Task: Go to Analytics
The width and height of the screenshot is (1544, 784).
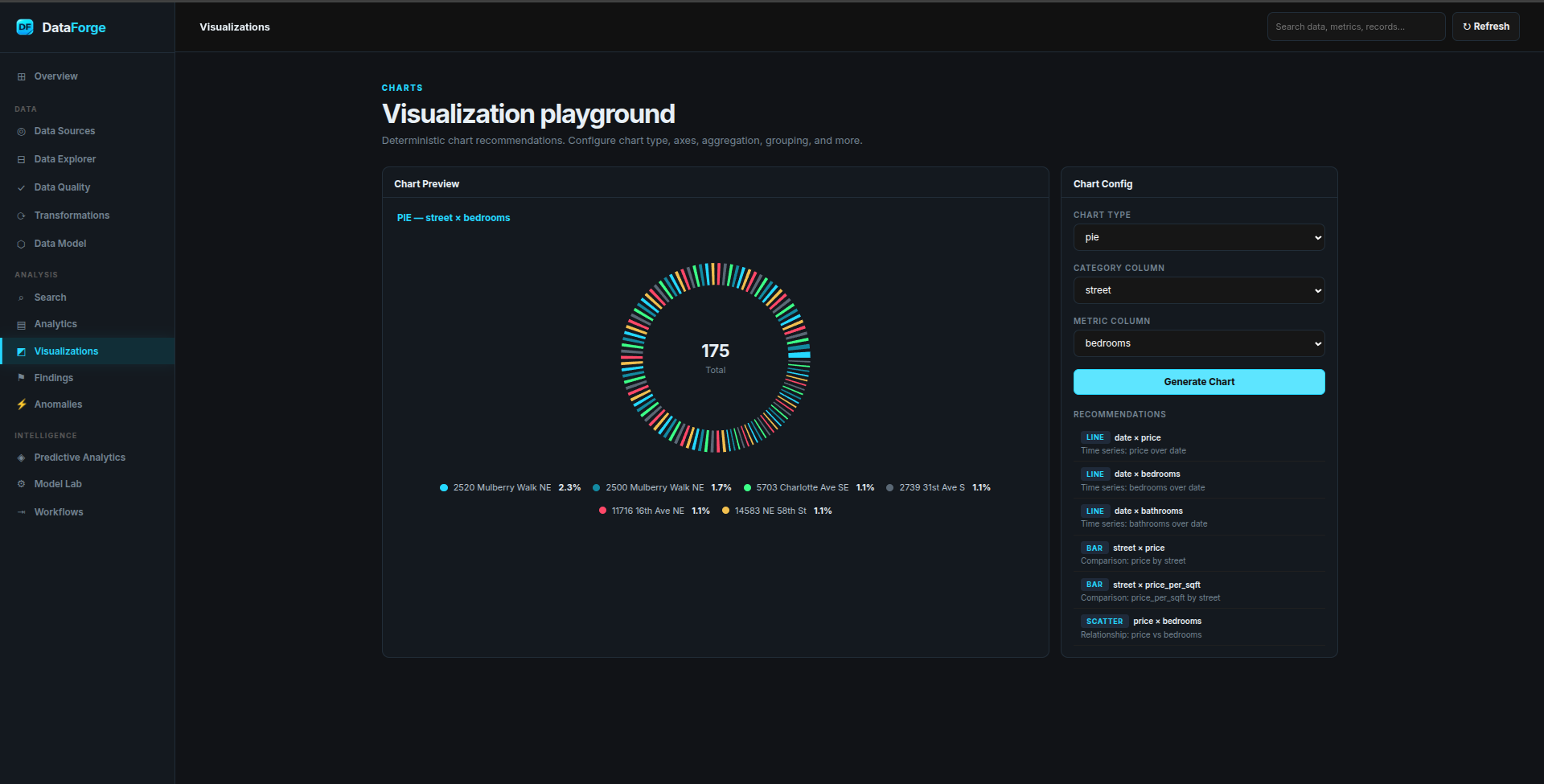Action: [x=87, y=324]
